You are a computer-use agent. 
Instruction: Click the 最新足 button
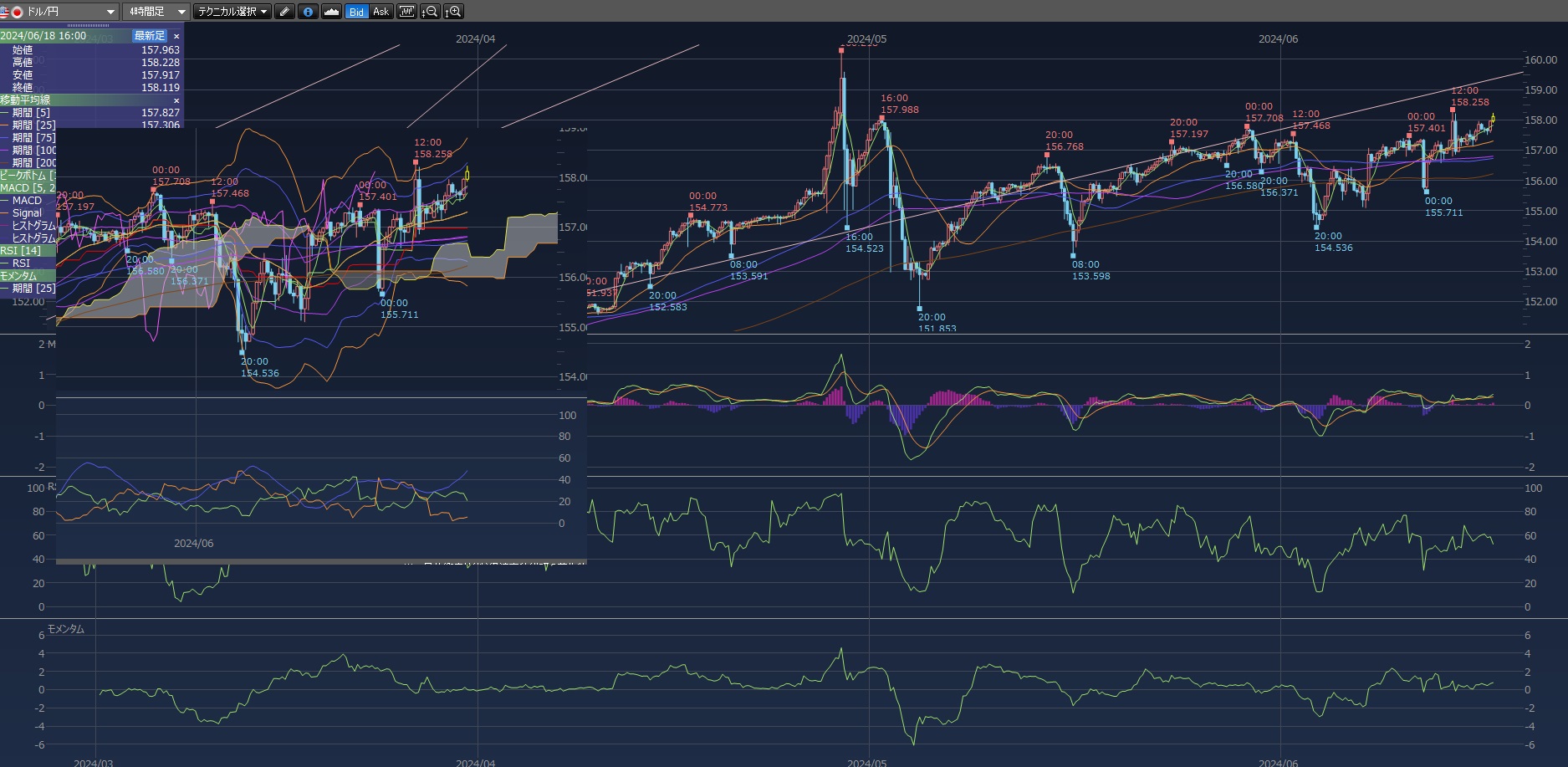coord(150,36)
